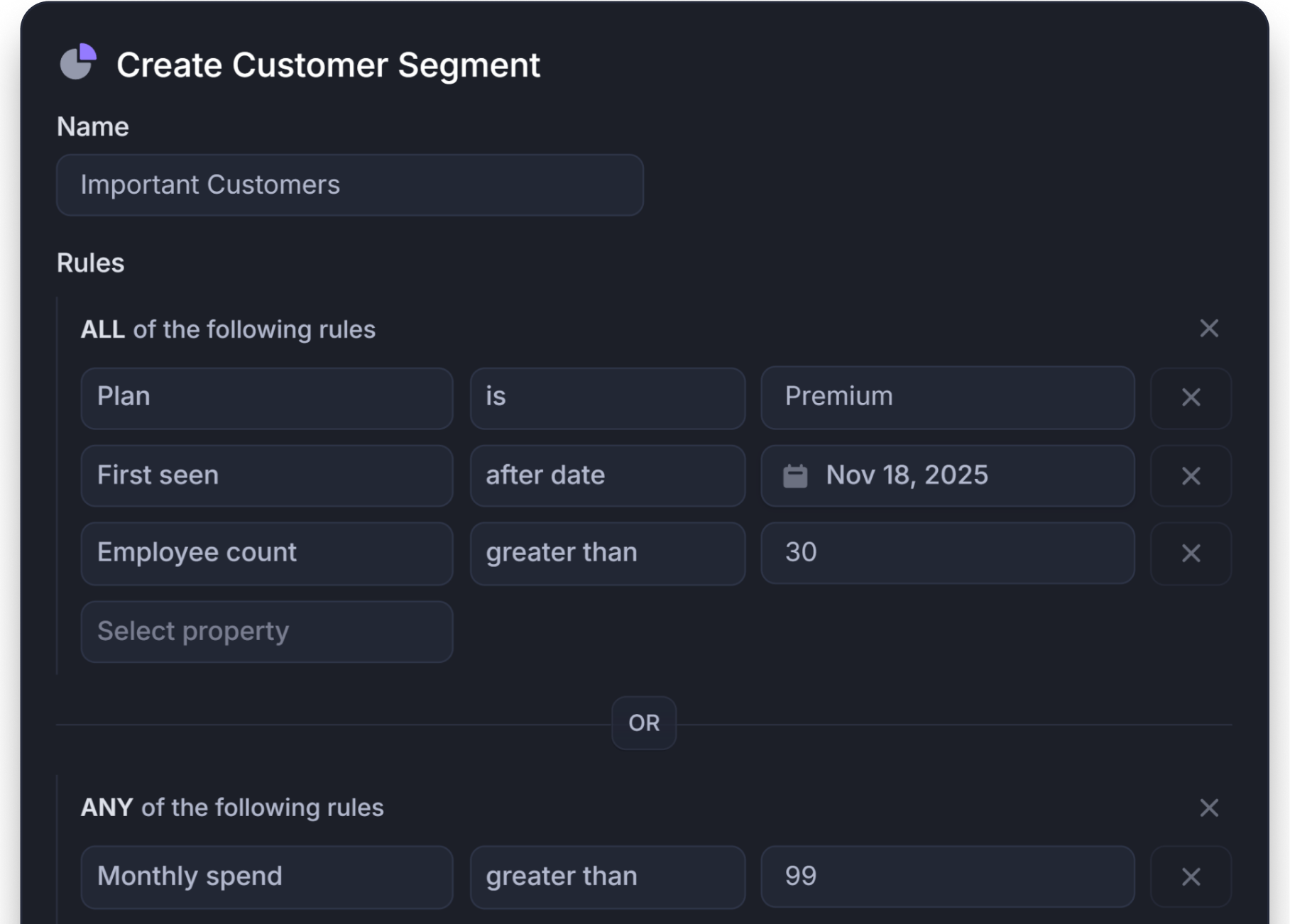Open the 'is' operator dropdown
This screenshot has width=1290, height=924.
tap(608, 398)
